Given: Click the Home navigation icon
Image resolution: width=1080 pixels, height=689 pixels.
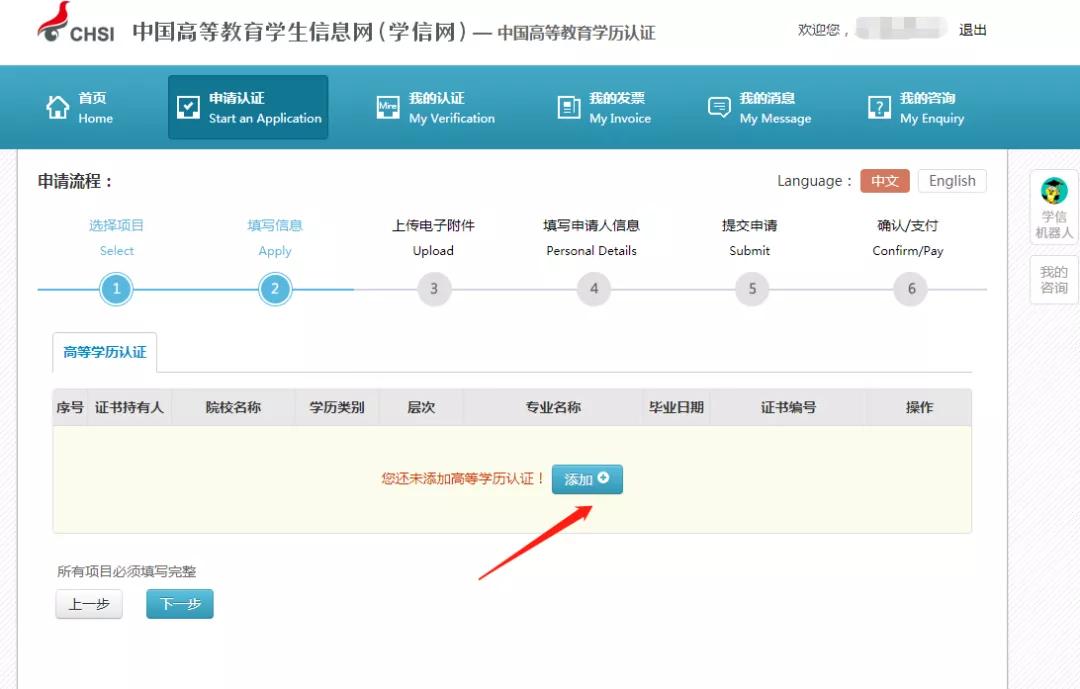Looking at the screenshot, I should pyautogui.click(x=56, y=107).
